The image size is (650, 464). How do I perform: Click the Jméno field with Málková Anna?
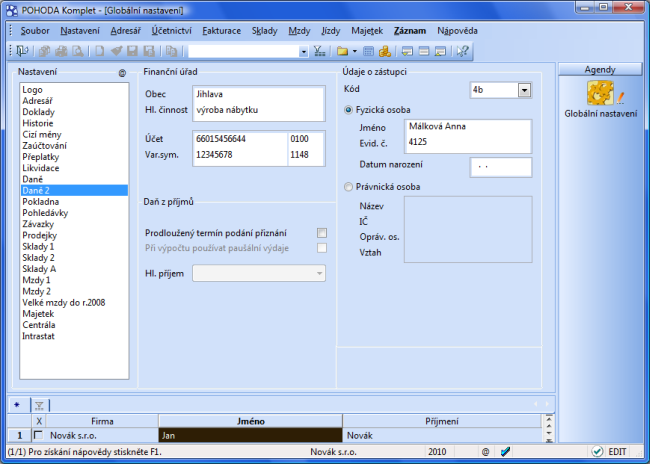468,126
